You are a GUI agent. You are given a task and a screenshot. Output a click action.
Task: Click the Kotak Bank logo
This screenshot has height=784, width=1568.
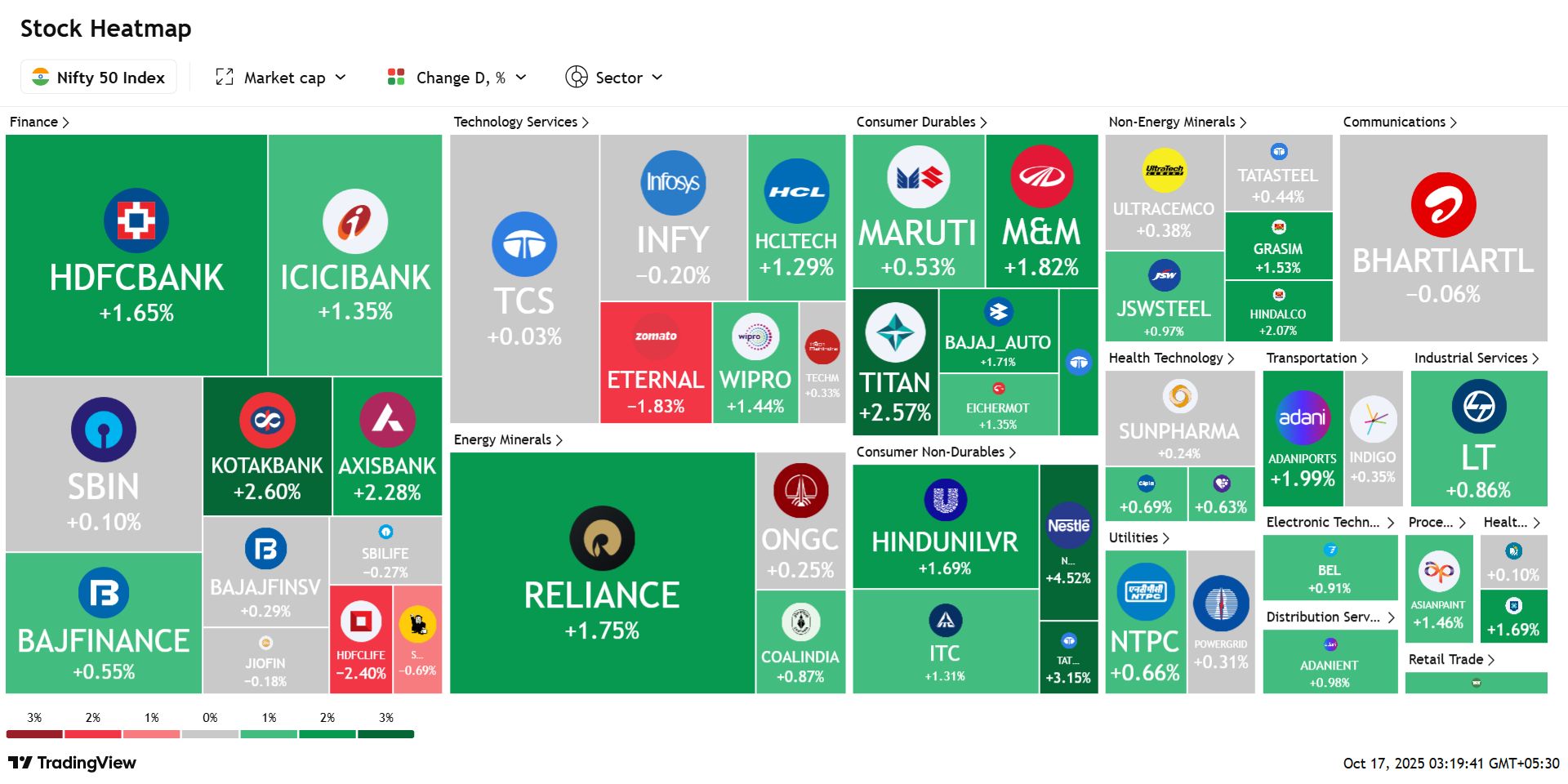267,420
